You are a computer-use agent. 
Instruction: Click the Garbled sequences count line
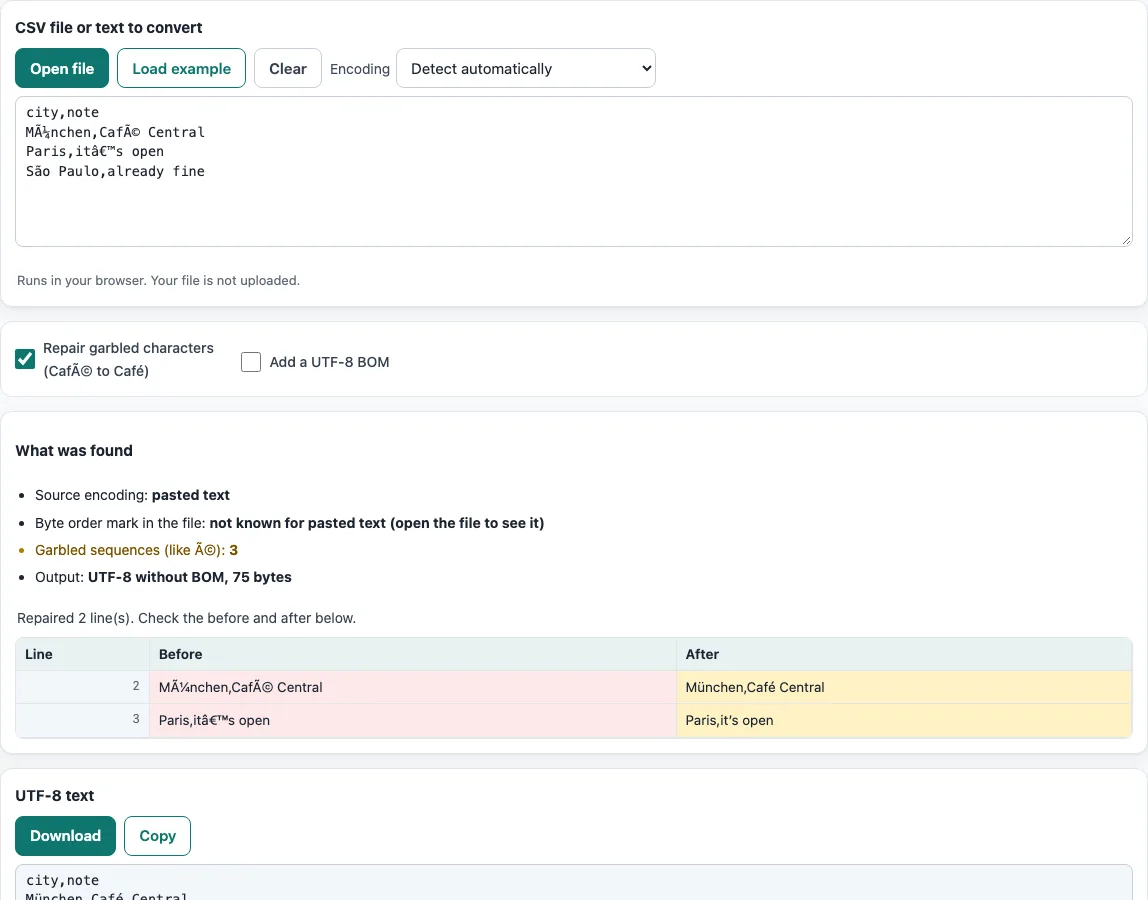pos(136,550)
